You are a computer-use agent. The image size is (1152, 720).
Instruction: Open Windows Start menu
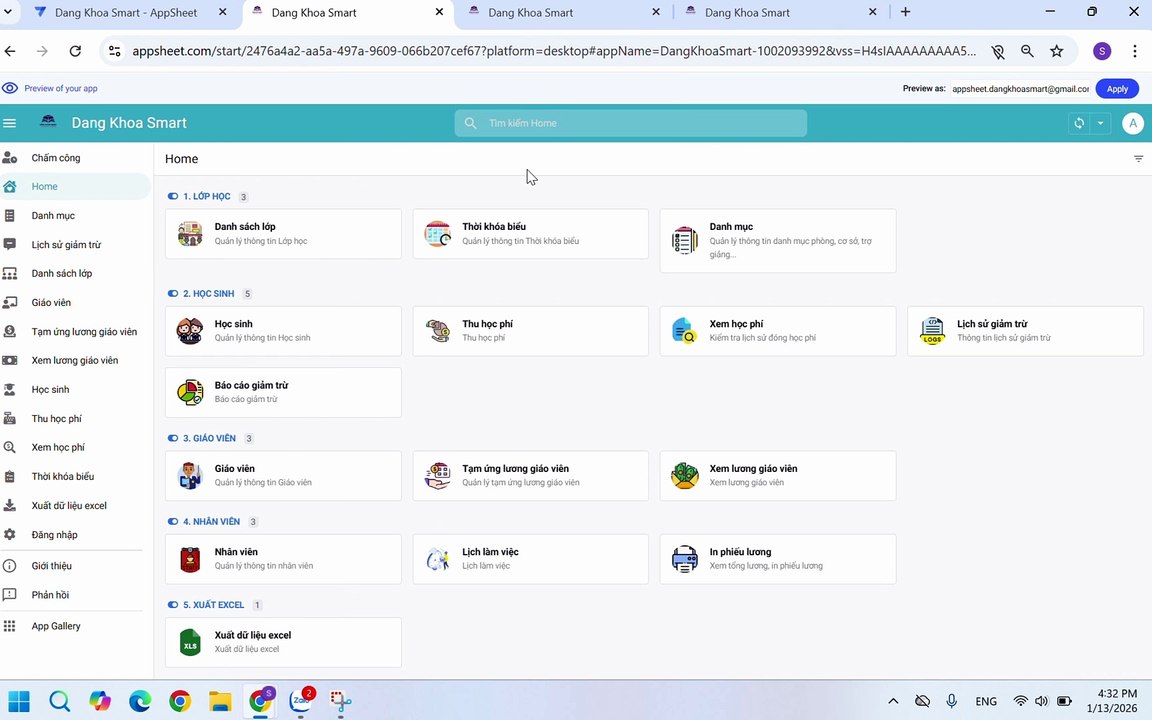point(19,701)
